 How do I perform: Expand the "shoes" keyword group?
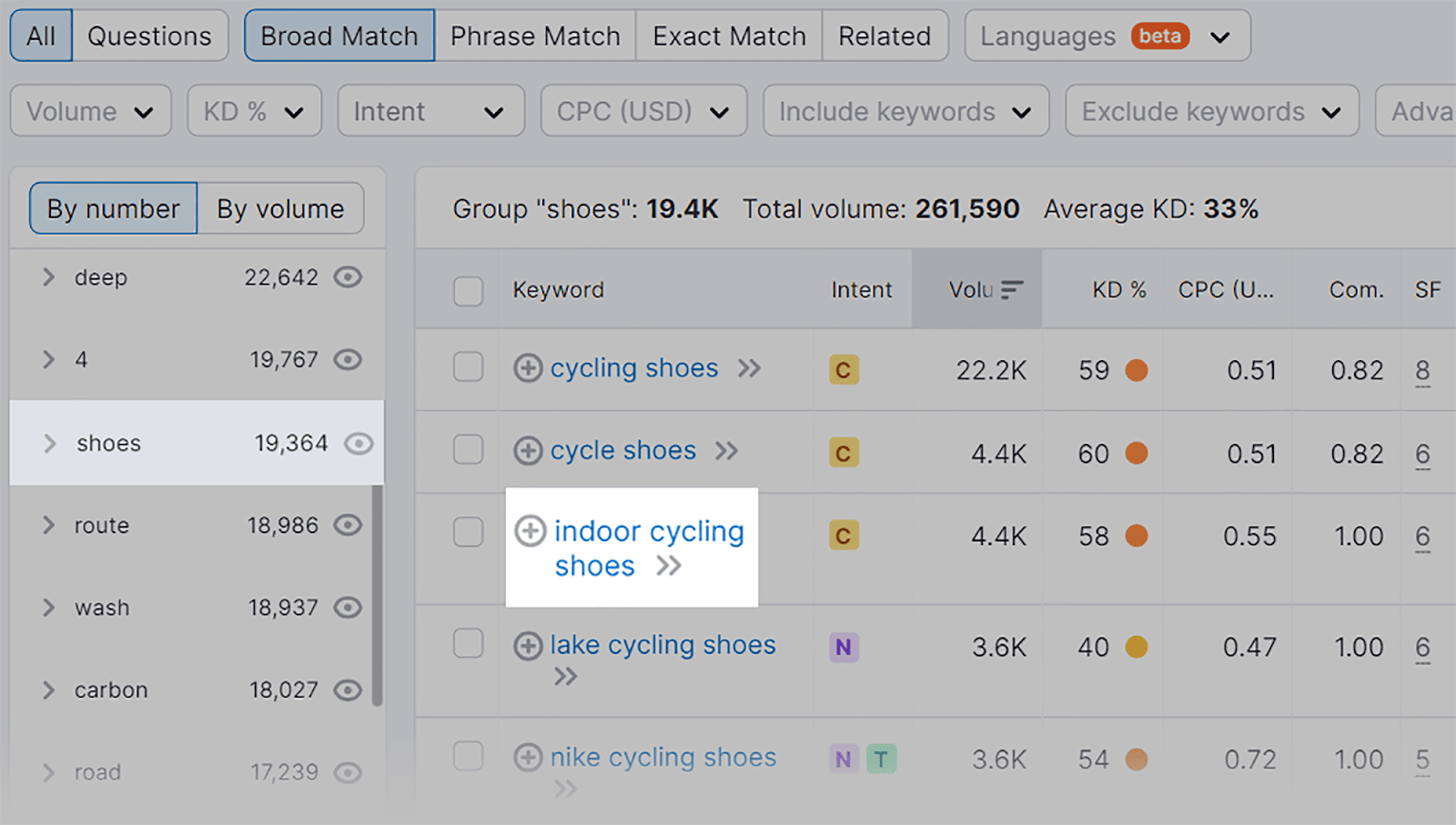(x=48, y=443)
